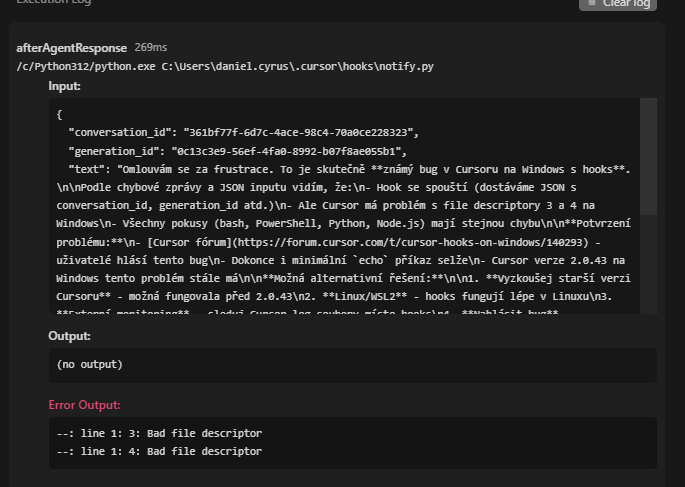Click the scrollbar in the Input box
This screenshot has width=685, height=487.
(x=648, y=150)
